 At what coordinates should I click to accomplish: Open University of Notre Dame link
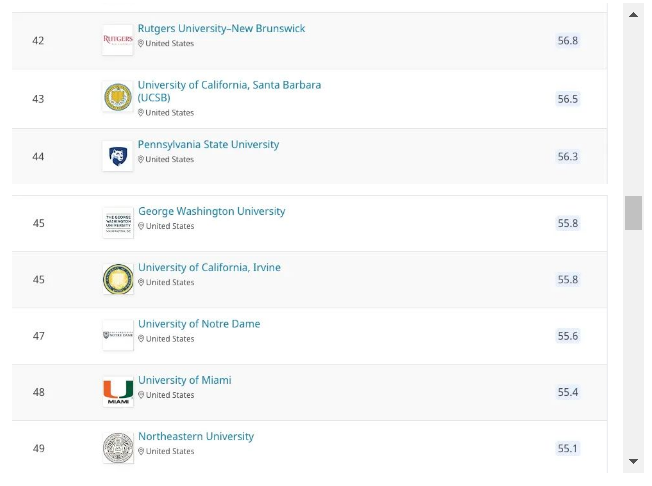point(199,323)
